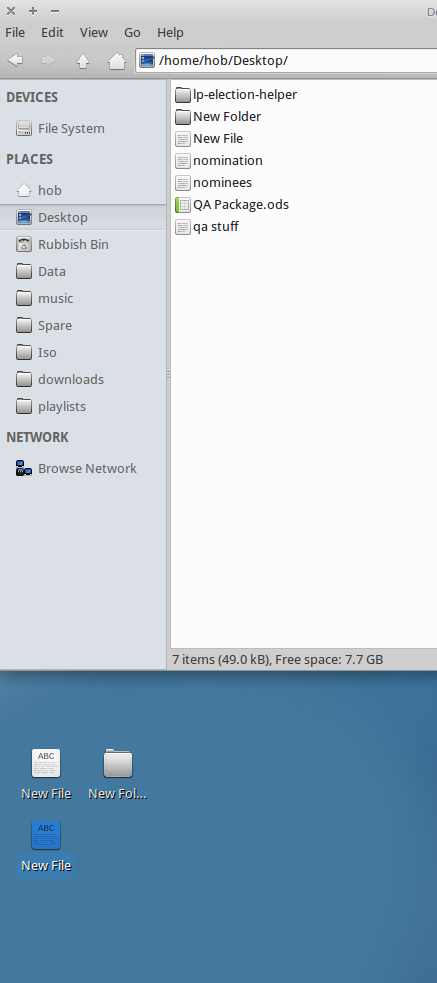Open the Edit menu
The height and width of the screenshot is (983, 437).
[52, 33]
